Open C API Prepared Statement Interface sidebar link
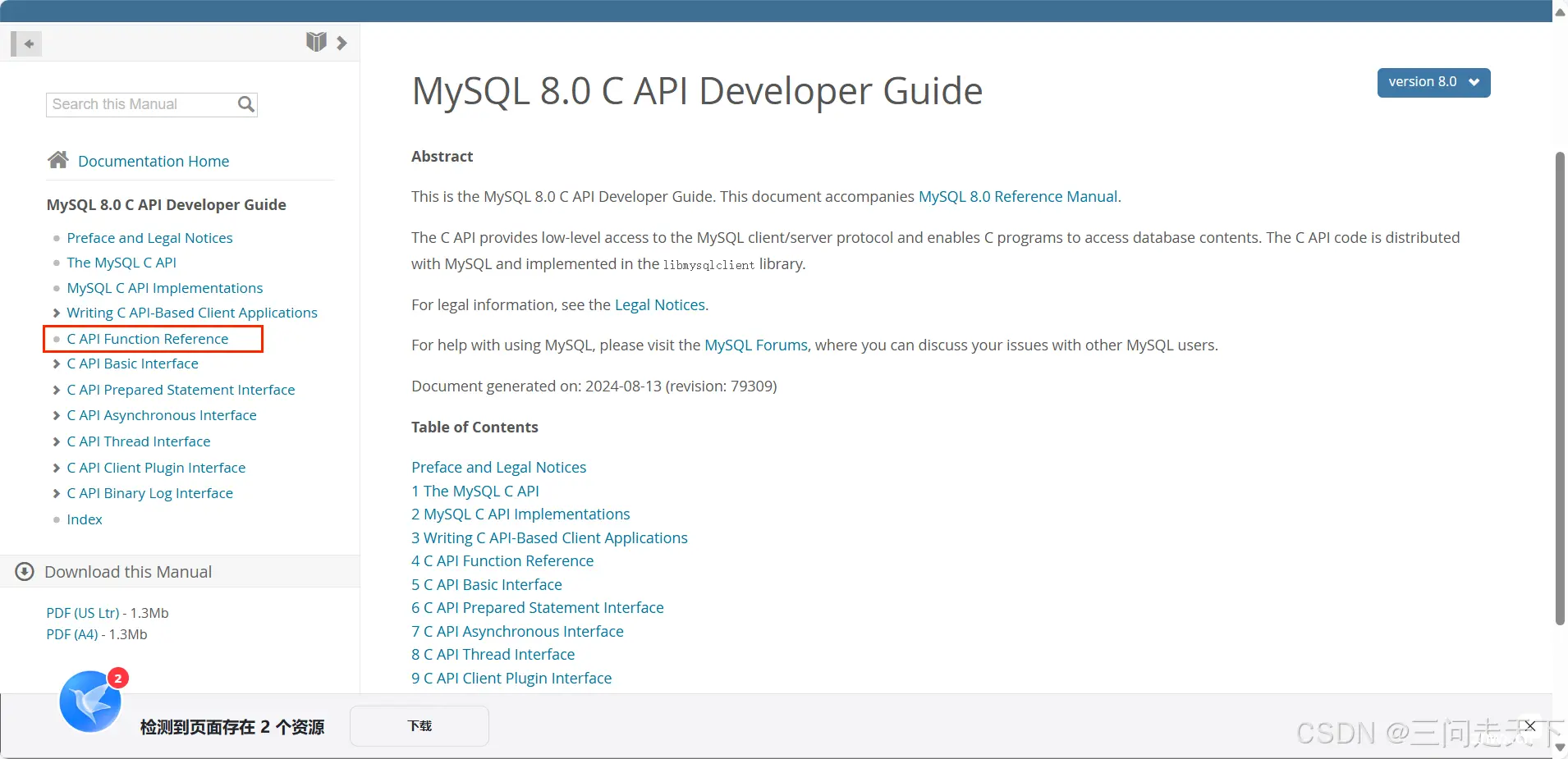This screenshot has height=759, width=1568. 181,390
